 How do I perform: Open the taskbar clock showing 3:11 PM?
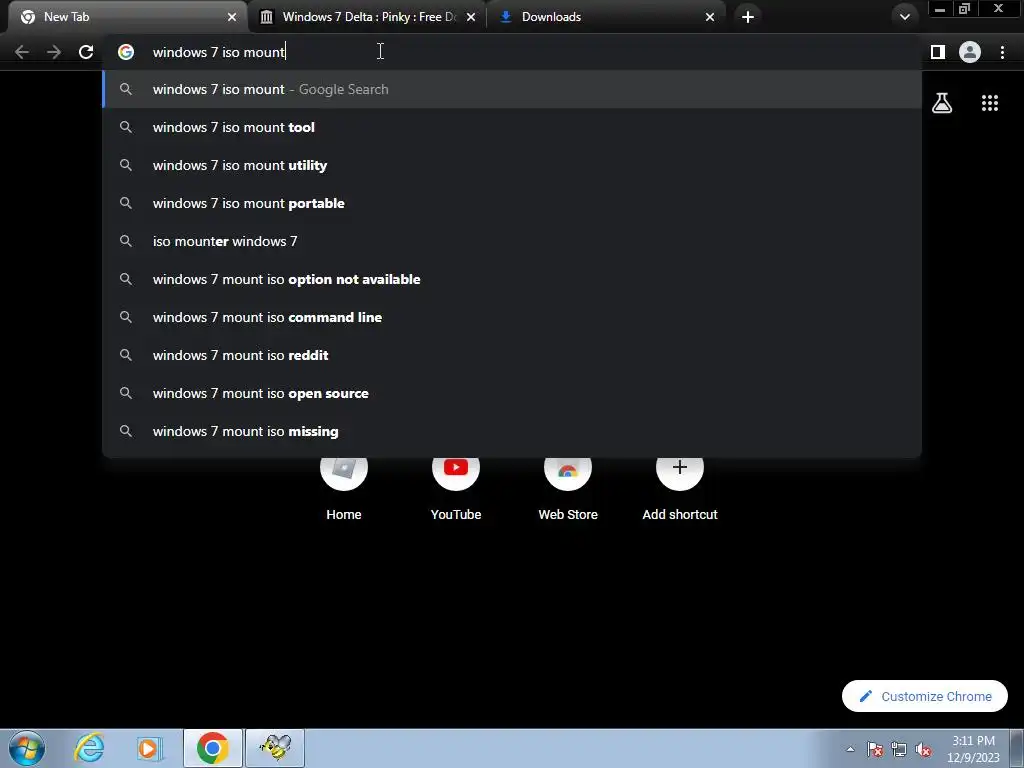pos(973,749)
